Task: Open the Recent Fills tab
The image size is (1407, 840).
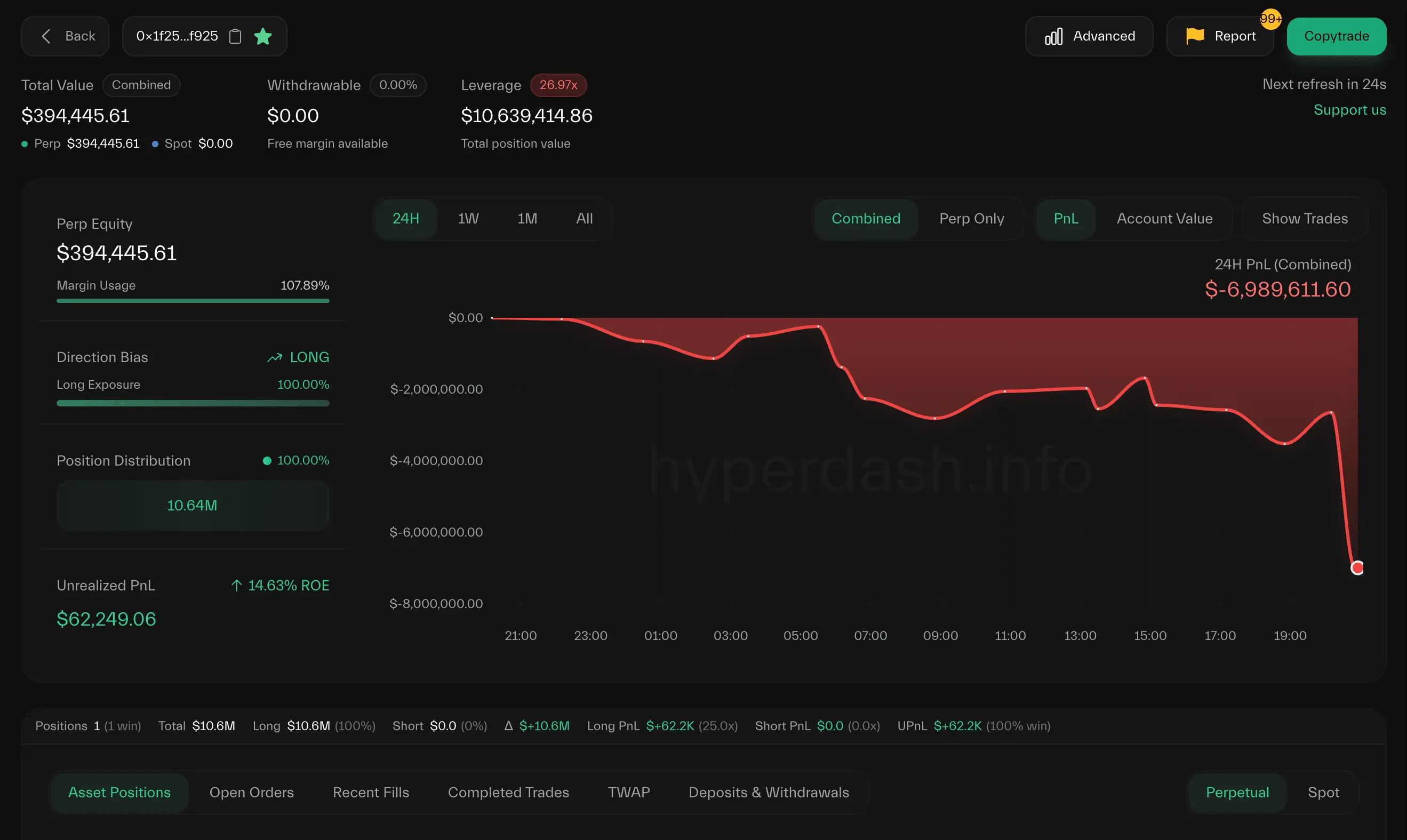Action: coord(371,793)
